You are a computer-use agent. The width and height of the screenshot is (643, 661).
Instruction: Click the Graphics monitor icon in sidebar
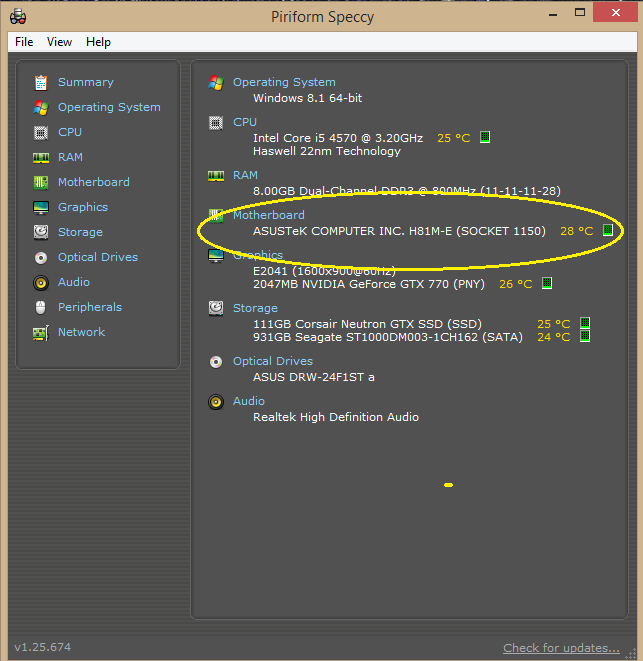(x=41, y=207)
